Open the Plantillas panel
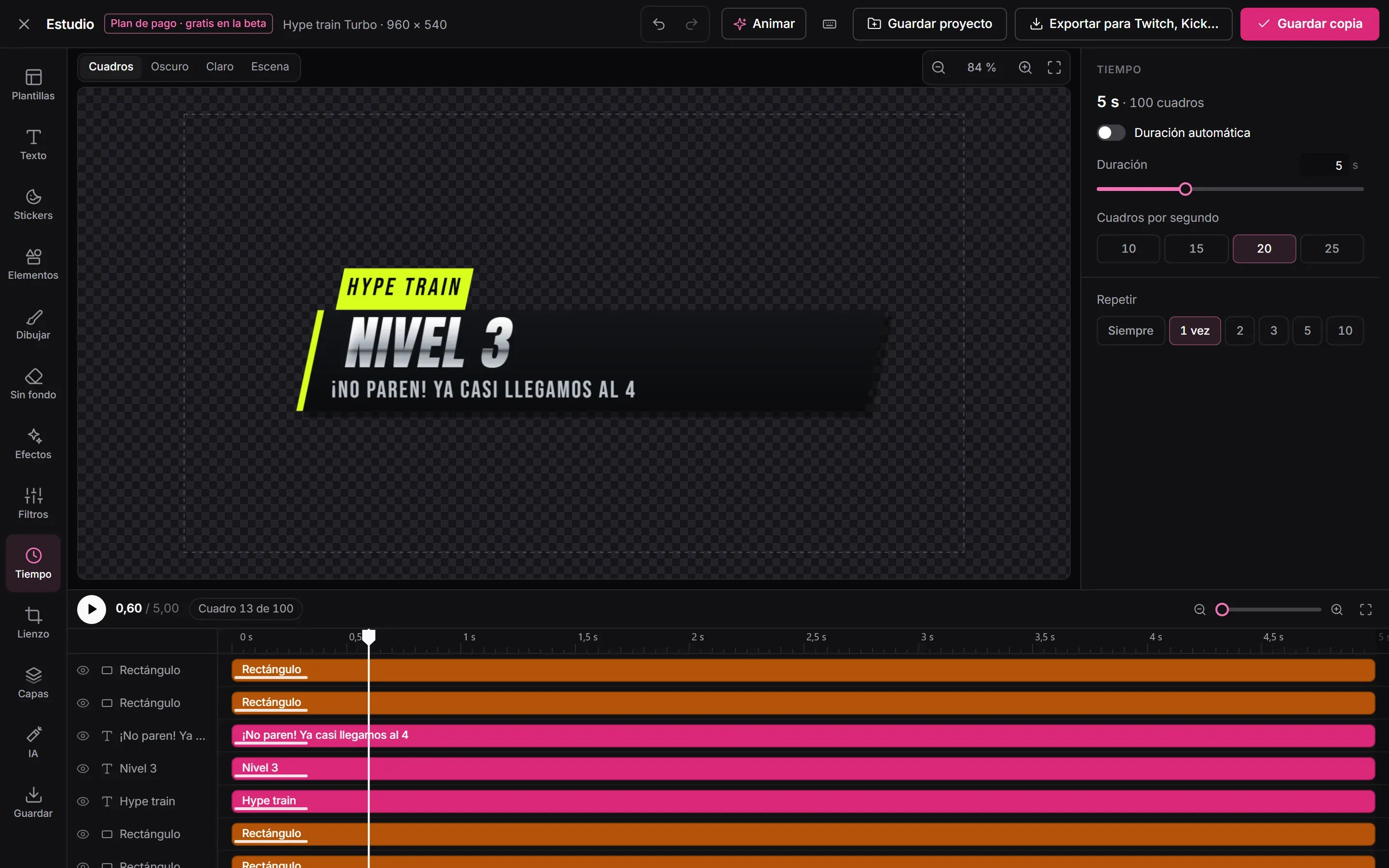This screenshot has width=1389, height=868. [33, 85]
